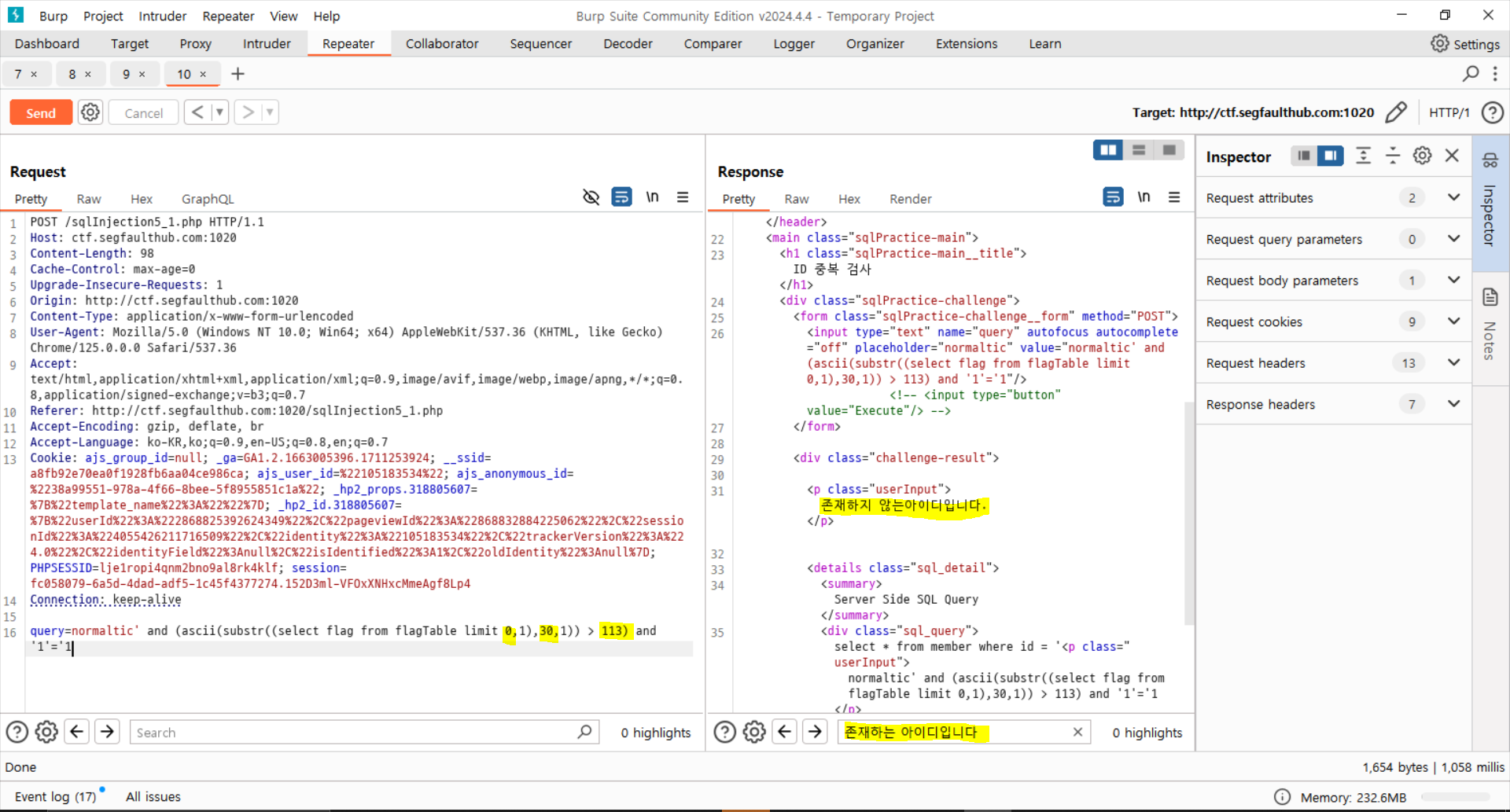Open Response search settings gear

pos(754,732)
